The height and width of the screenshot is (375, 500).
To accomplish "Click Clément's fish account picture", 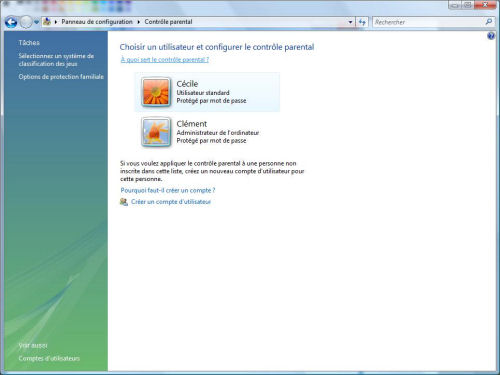I will click(156, 132).
